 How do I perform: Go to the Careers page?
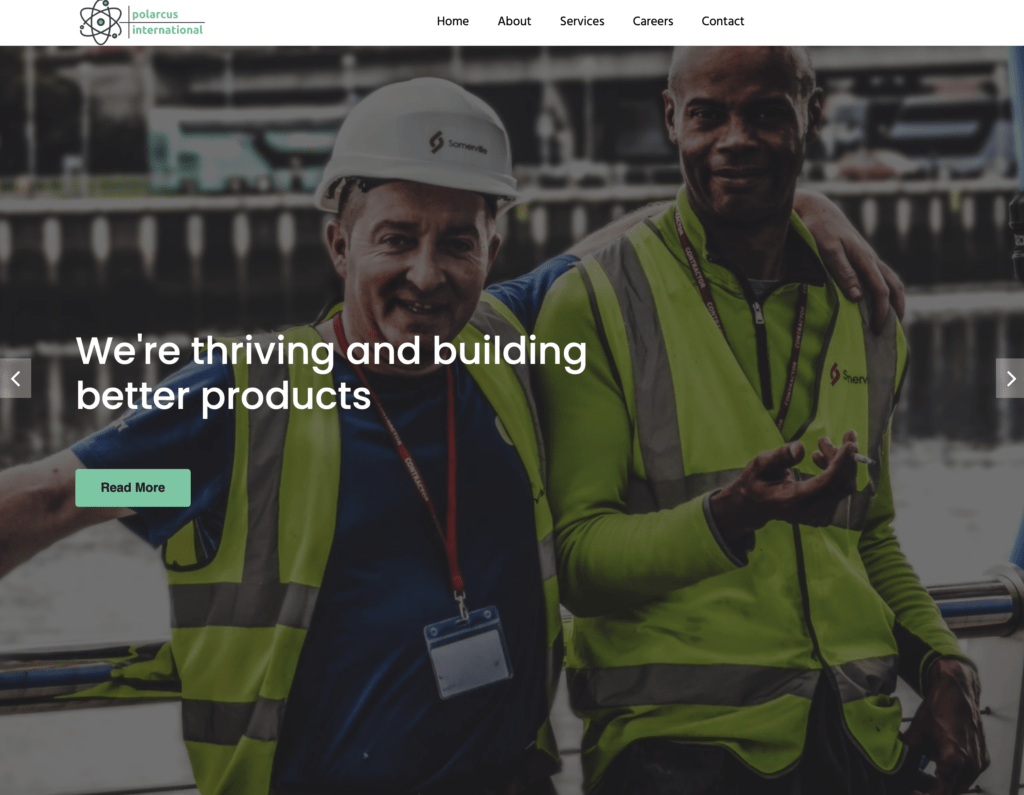coord(652,21)
